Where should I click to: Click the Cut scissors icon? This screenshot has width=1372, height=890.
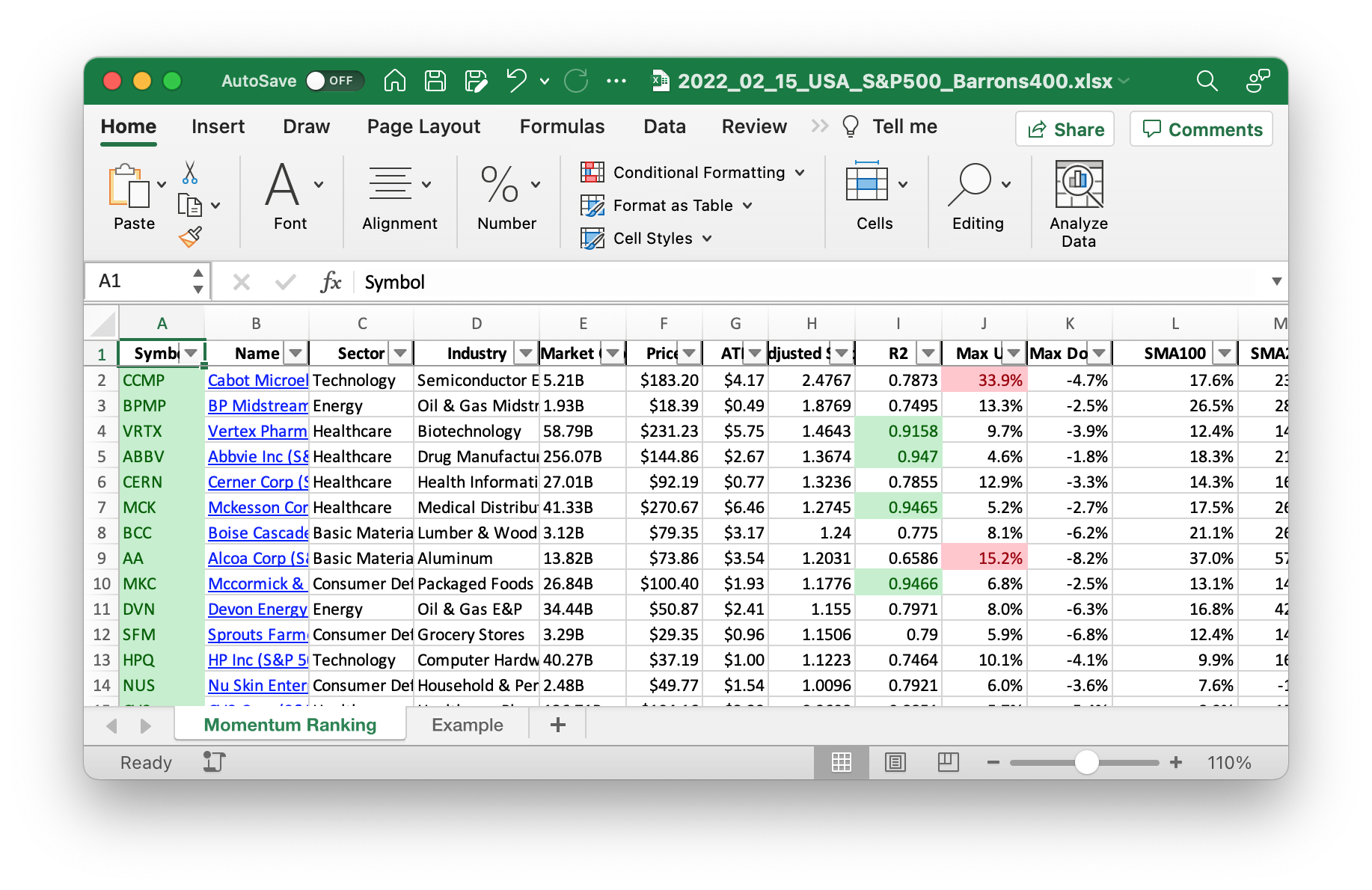[190, 173]
